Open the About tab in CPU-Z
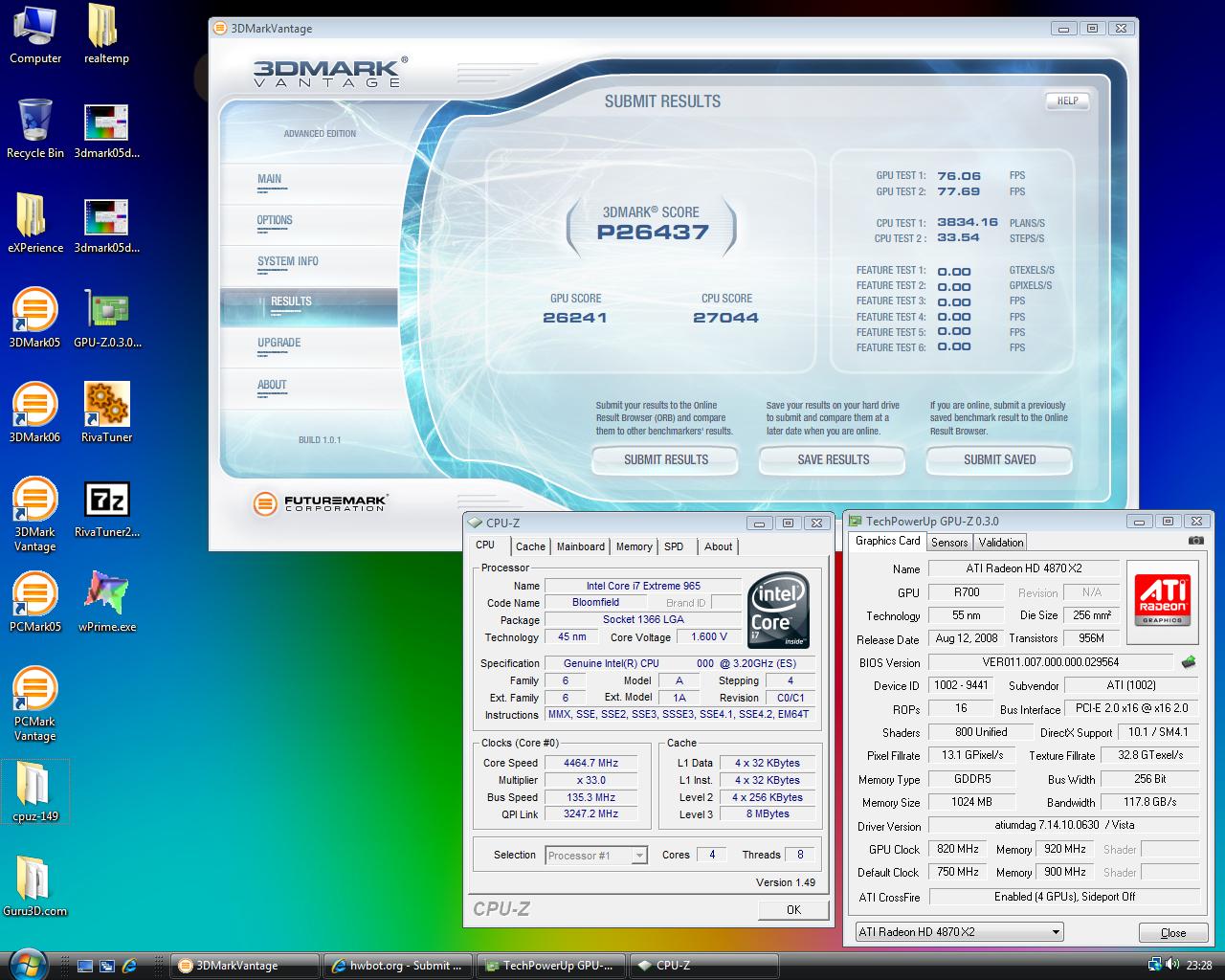 click(x=719, y=546)
